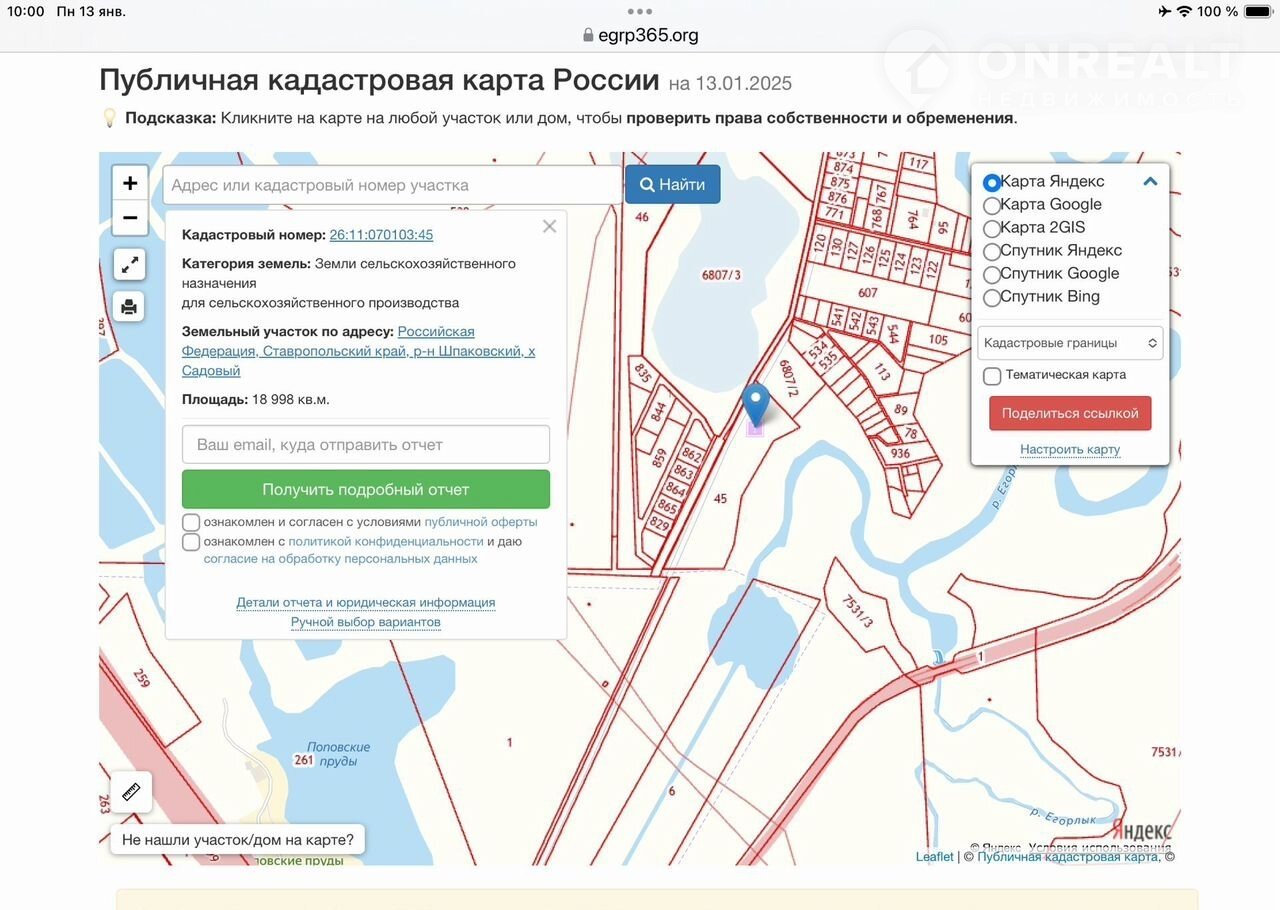Image resolution: width=1280 pixels, height=910 pixels.
Task: Focus the email input field
Action: (x=366, y=445)
